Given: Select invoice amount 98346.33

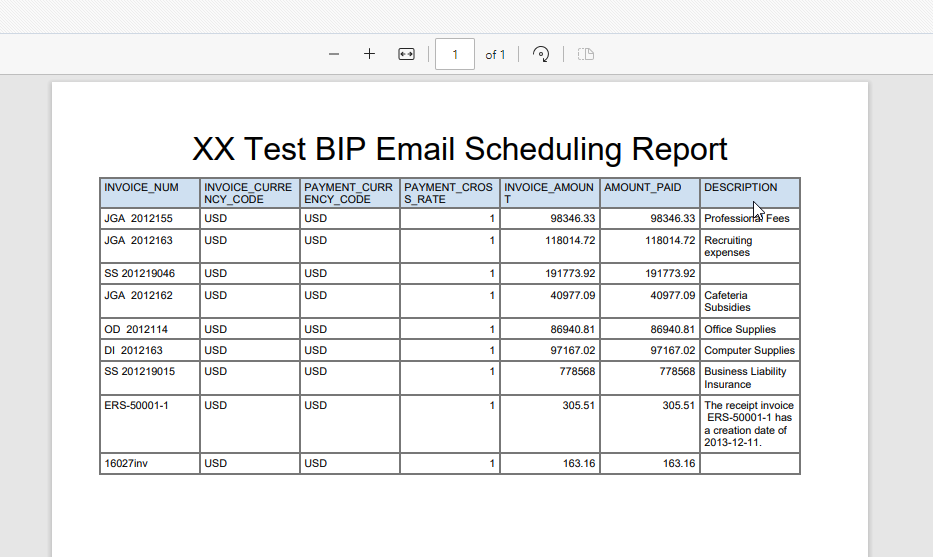Looking at the screenshot, I should coord(572,218).
